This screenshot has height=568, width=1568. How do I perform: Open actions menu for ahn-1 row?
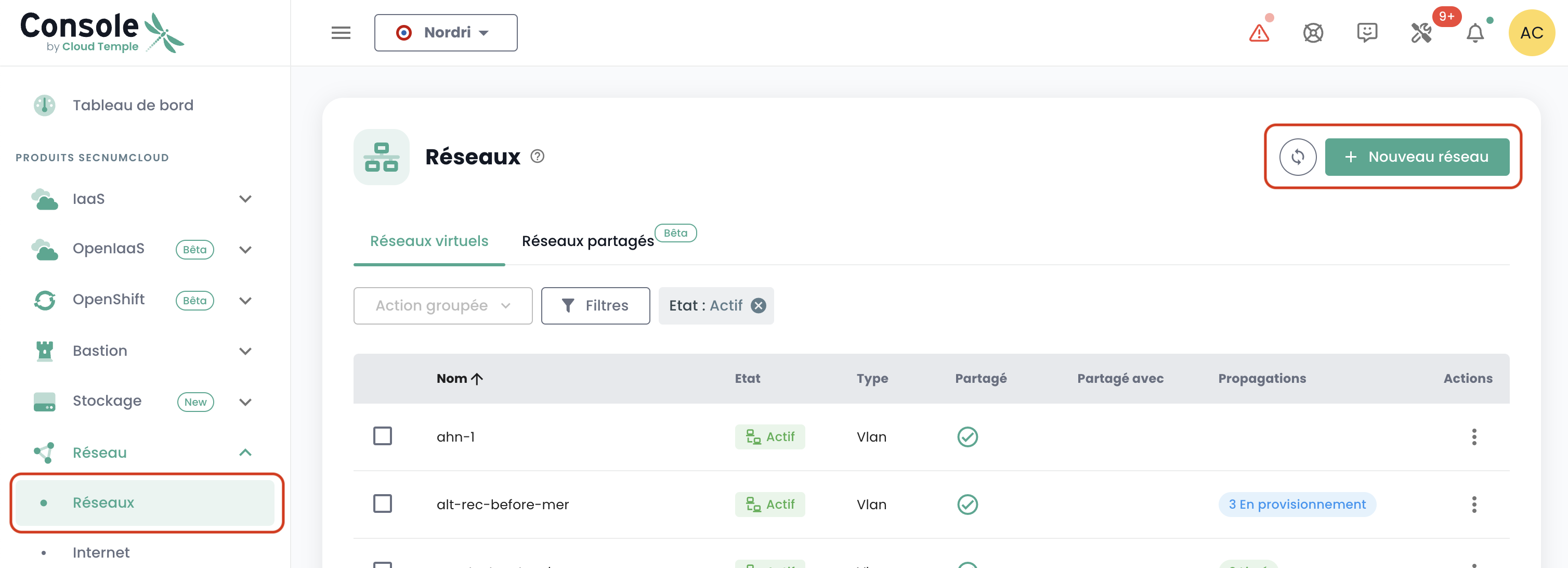coord(1474,436)
